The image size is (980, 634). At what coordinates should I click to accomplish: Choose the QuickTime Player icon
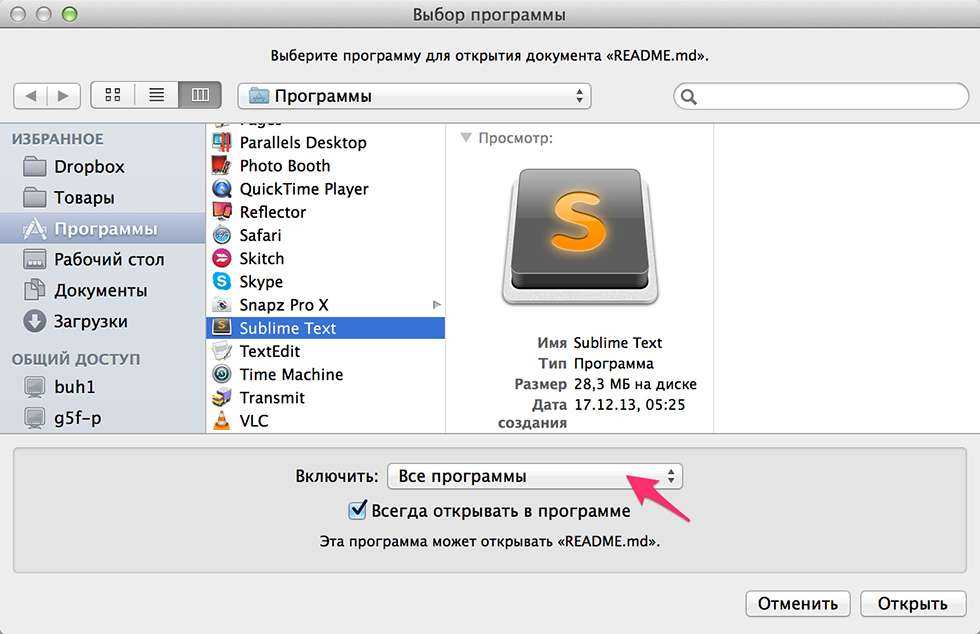(x=222, y=189)
